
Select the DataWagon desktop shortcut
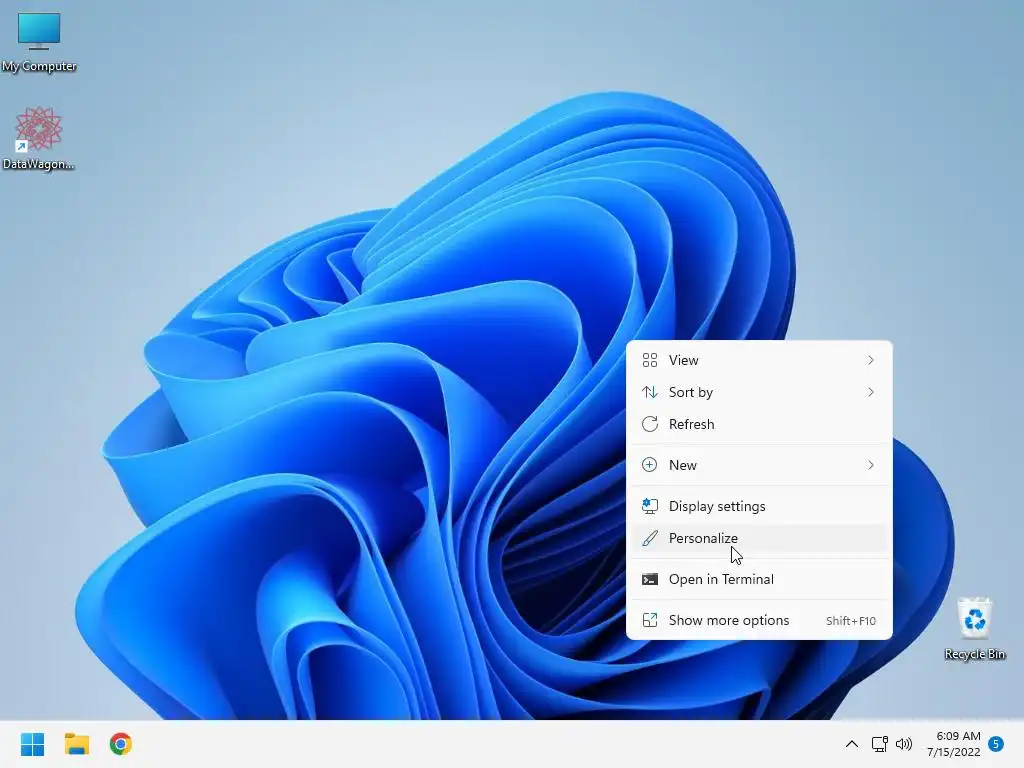(39, 138)
